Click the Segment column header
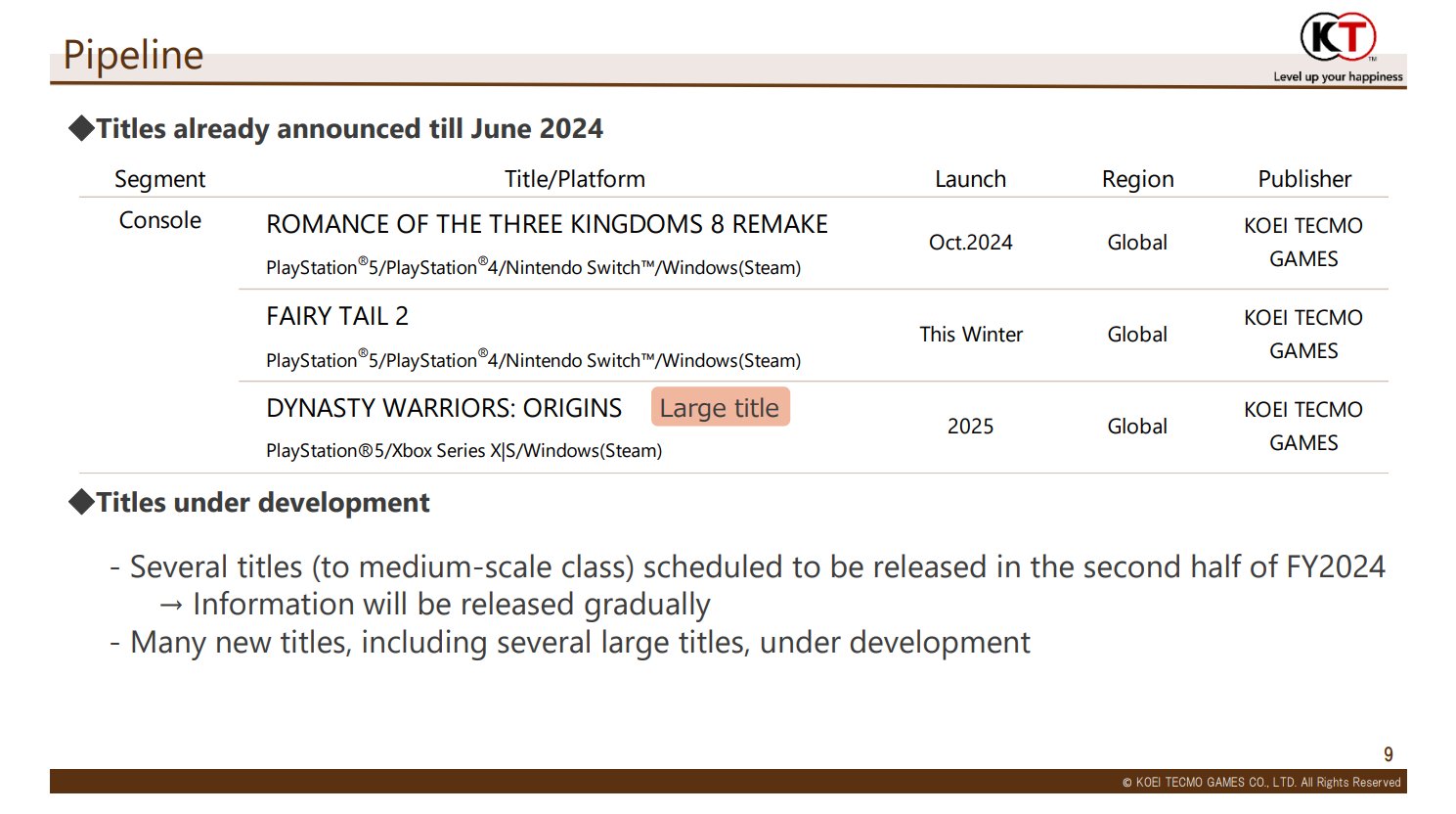This screenshot has width=1456, height=814. click(159, 179)
